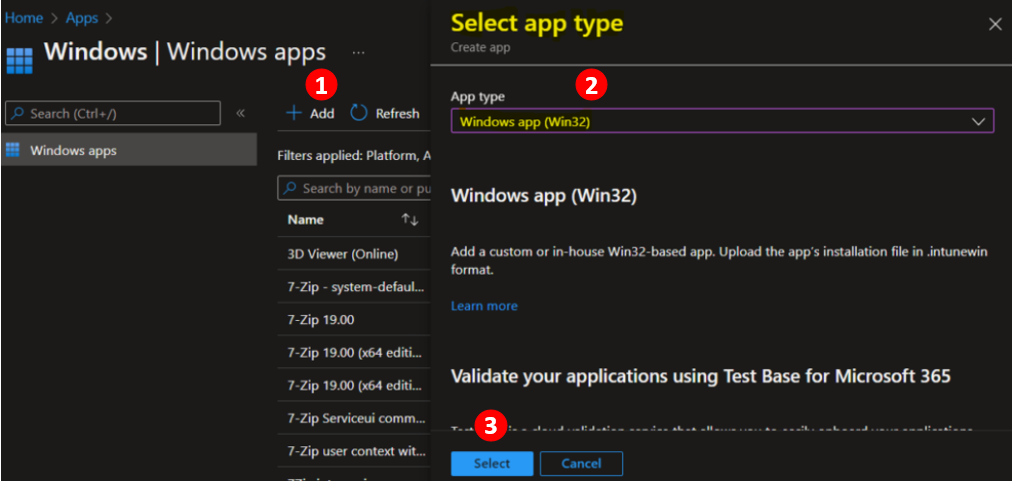The height and width of the screenshot is (481, 1012).
Task: Click the Cancel button
Action: [581, 464]
